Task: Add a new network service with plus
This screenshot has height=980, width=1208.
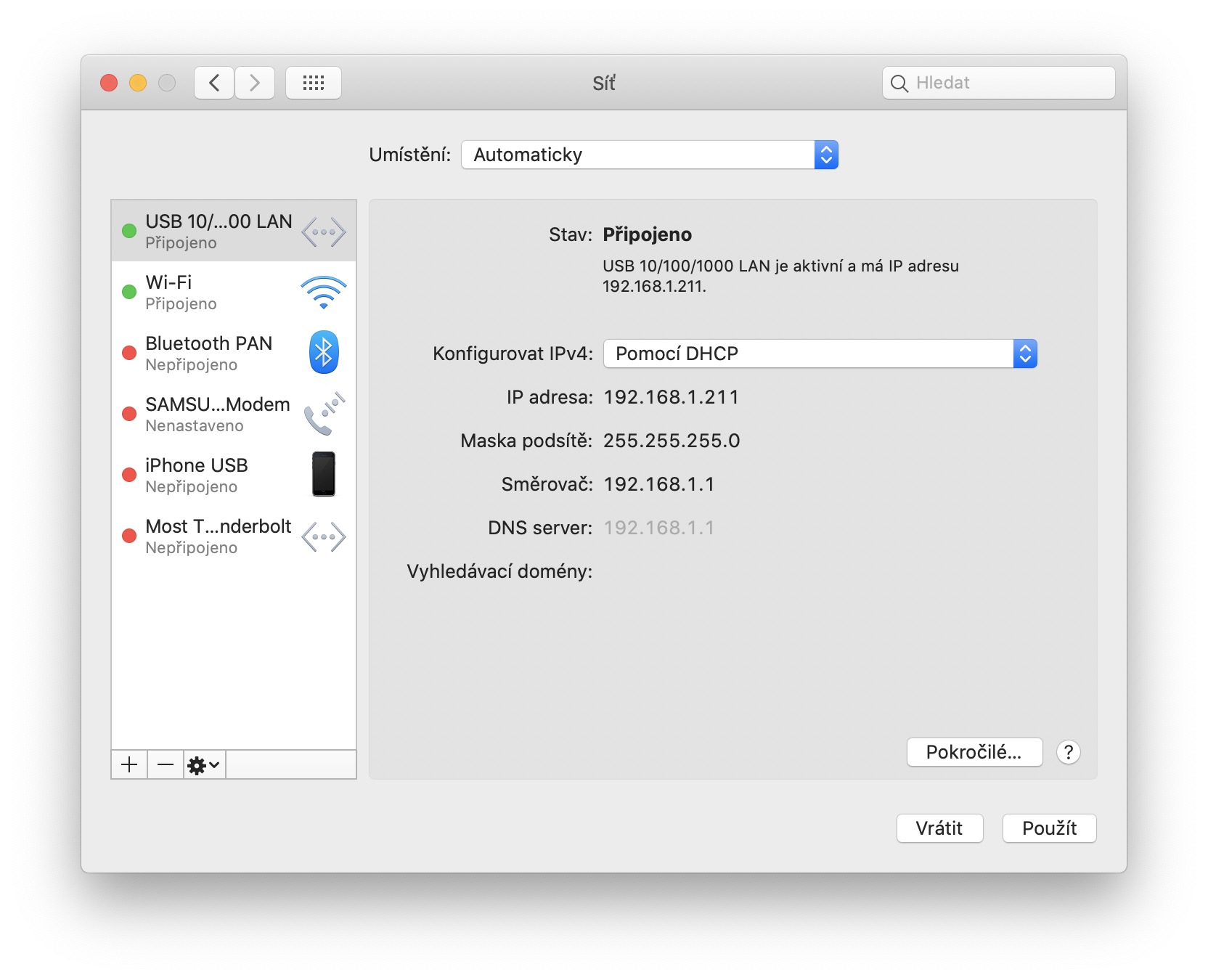Action: [129, 764]
